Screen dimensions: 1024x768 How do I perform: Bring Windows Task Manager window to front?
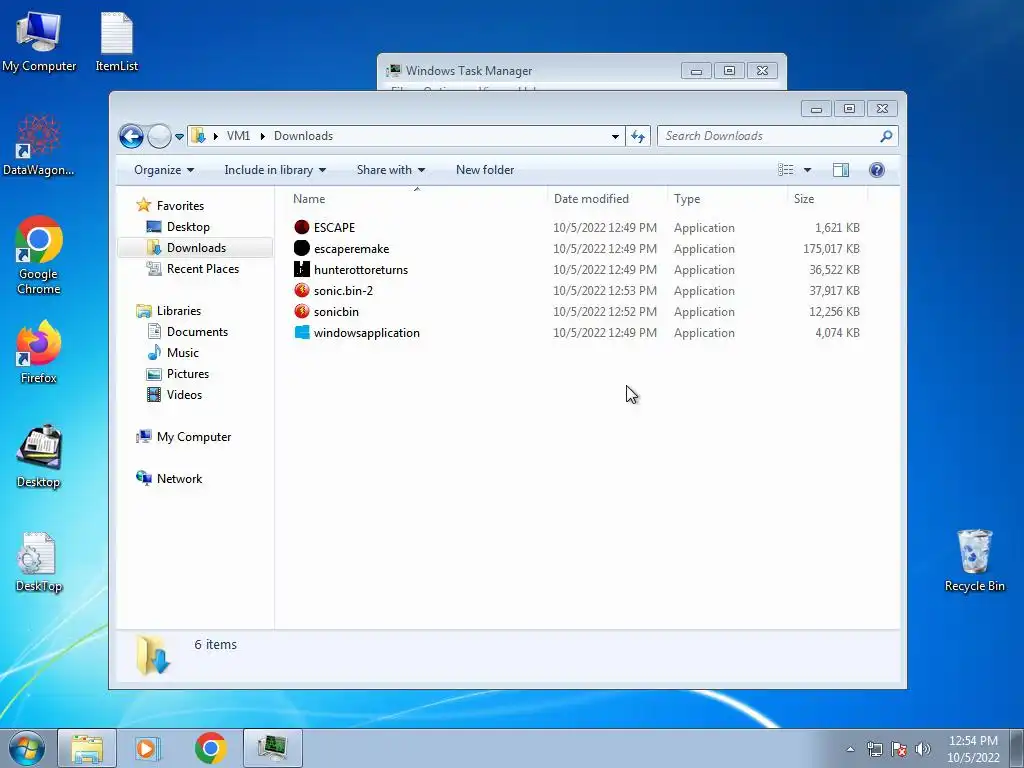468,71
